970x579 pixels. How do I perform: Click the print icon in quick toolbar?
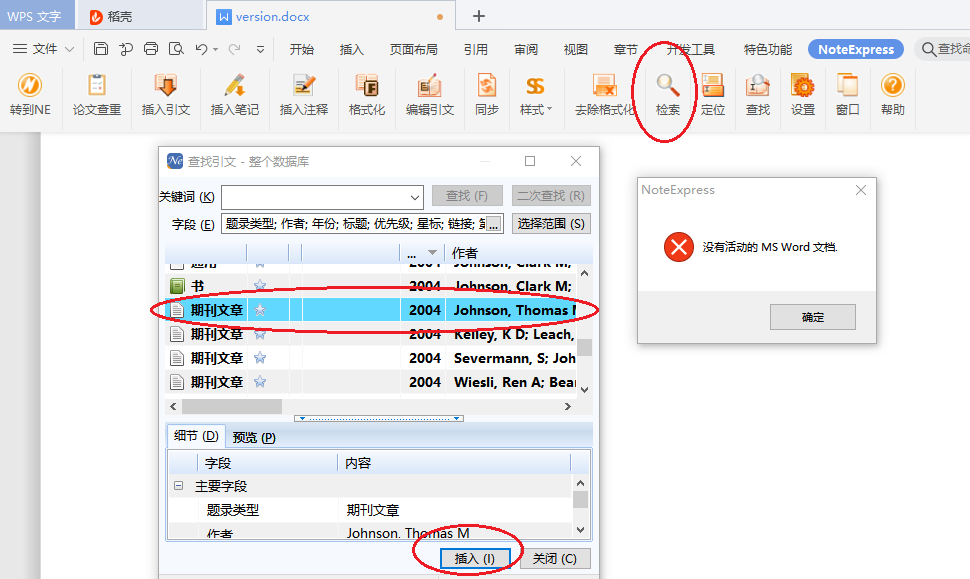(x=151, y=49)
